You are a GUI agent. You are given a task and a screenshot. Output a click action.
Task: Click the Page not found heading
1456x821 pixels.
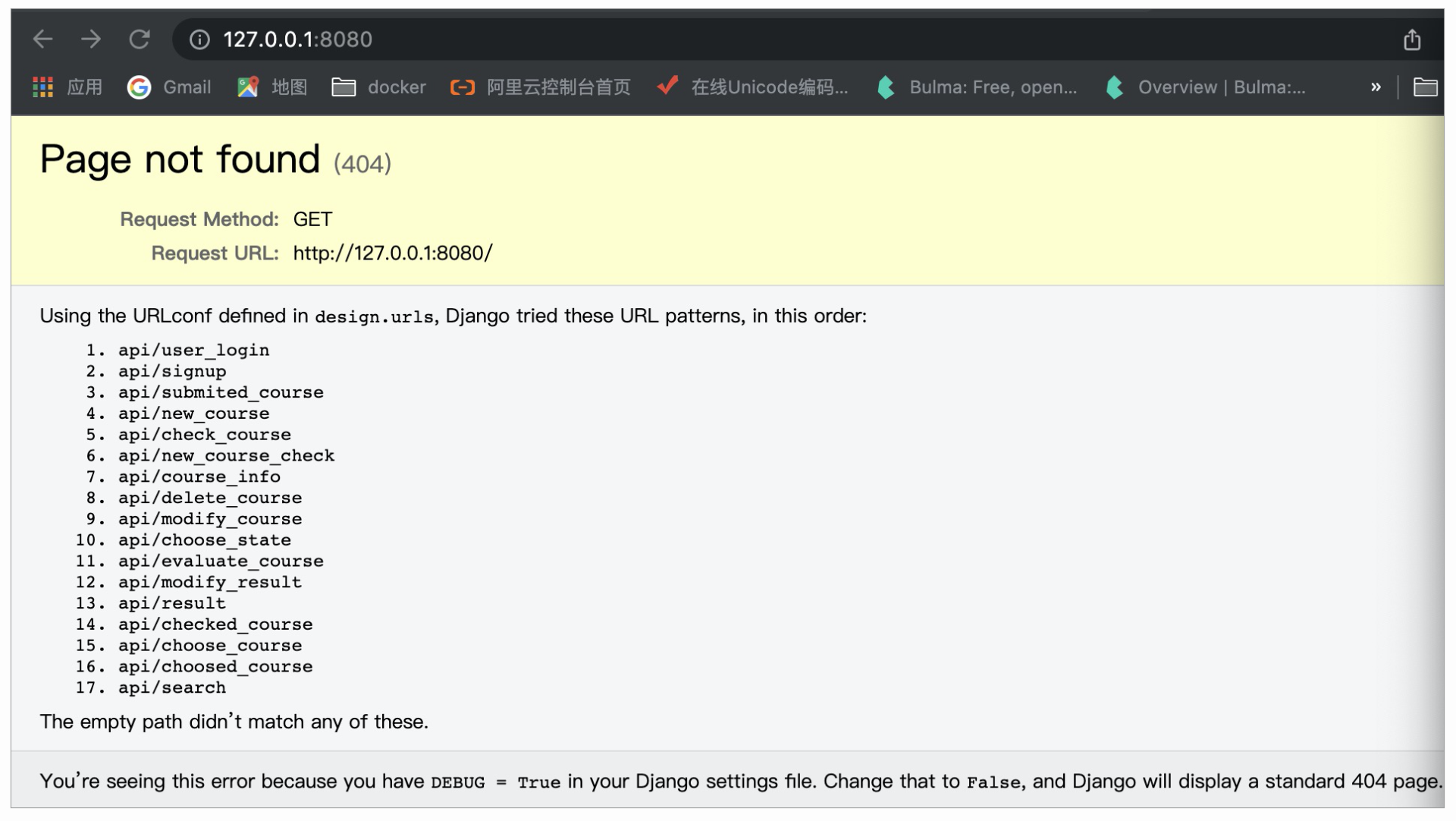point(180,160)
